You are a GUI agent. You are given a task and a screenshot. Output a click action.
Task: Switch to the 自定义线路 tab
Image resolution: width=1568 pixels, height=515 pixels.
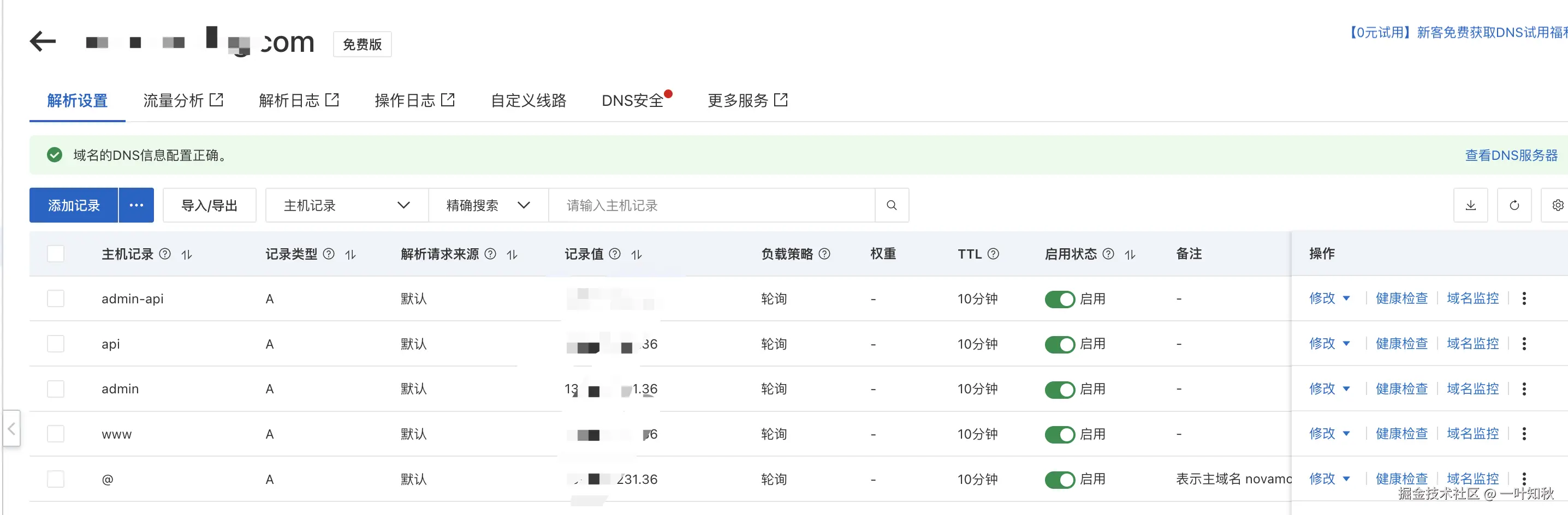[x=528, y=100]
